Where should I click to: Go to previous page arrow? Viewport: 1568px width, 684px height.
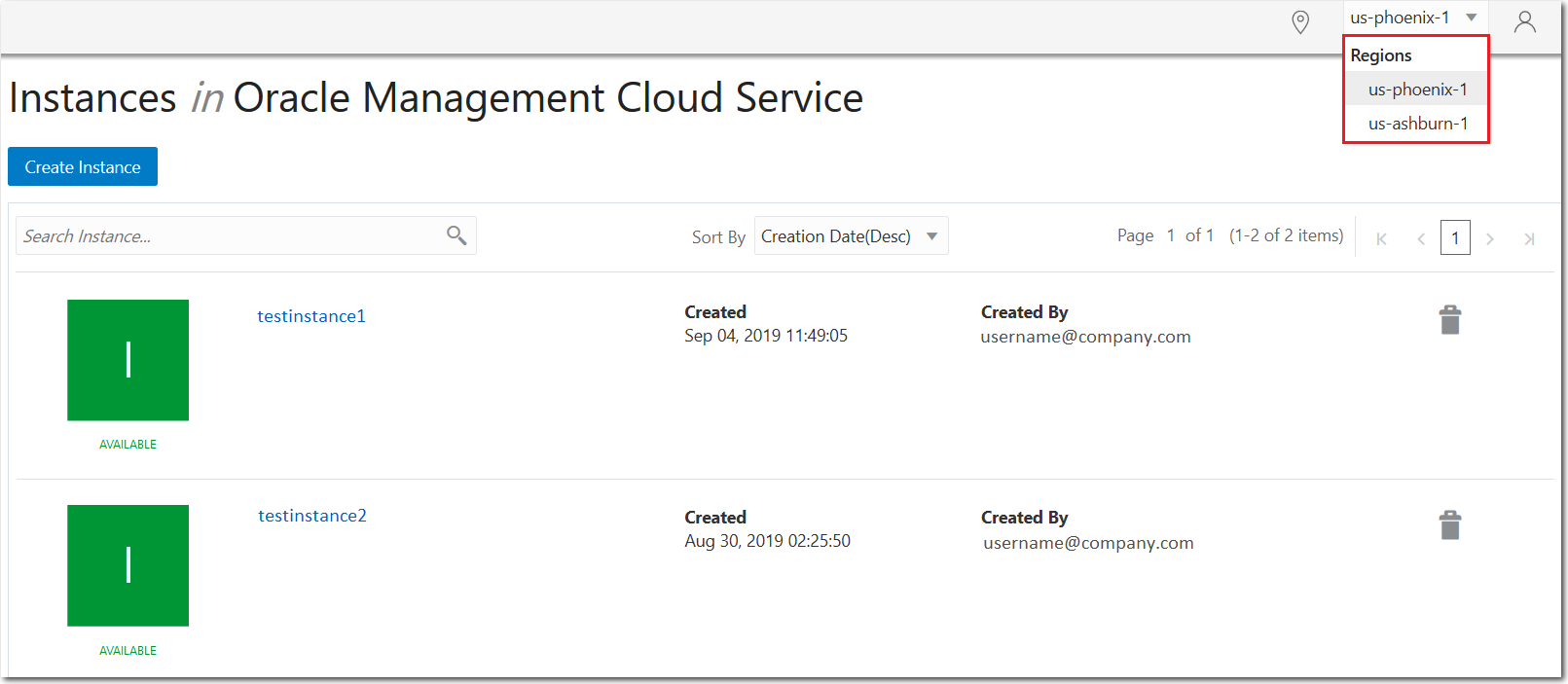tap(1421, 238)
